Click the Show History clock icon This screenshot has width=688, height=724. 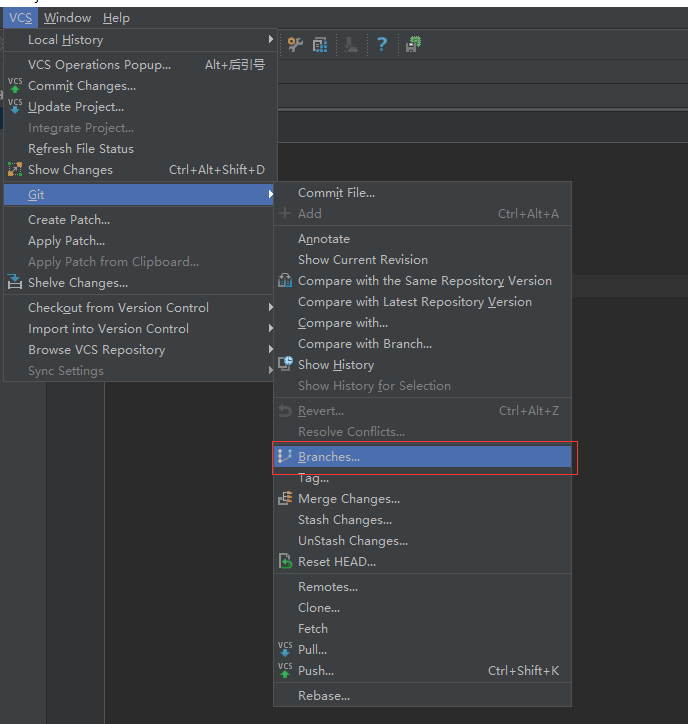coord(285,364)
